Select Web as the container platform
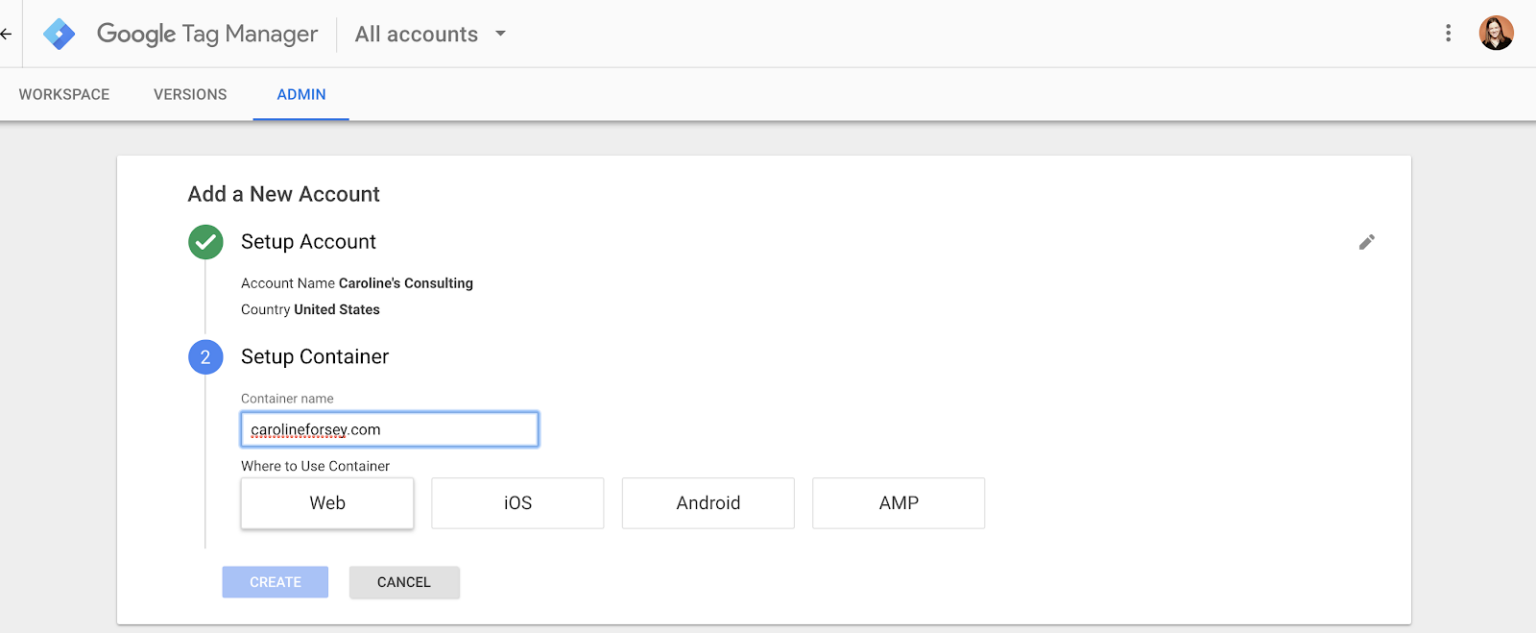 coord(326,503)
